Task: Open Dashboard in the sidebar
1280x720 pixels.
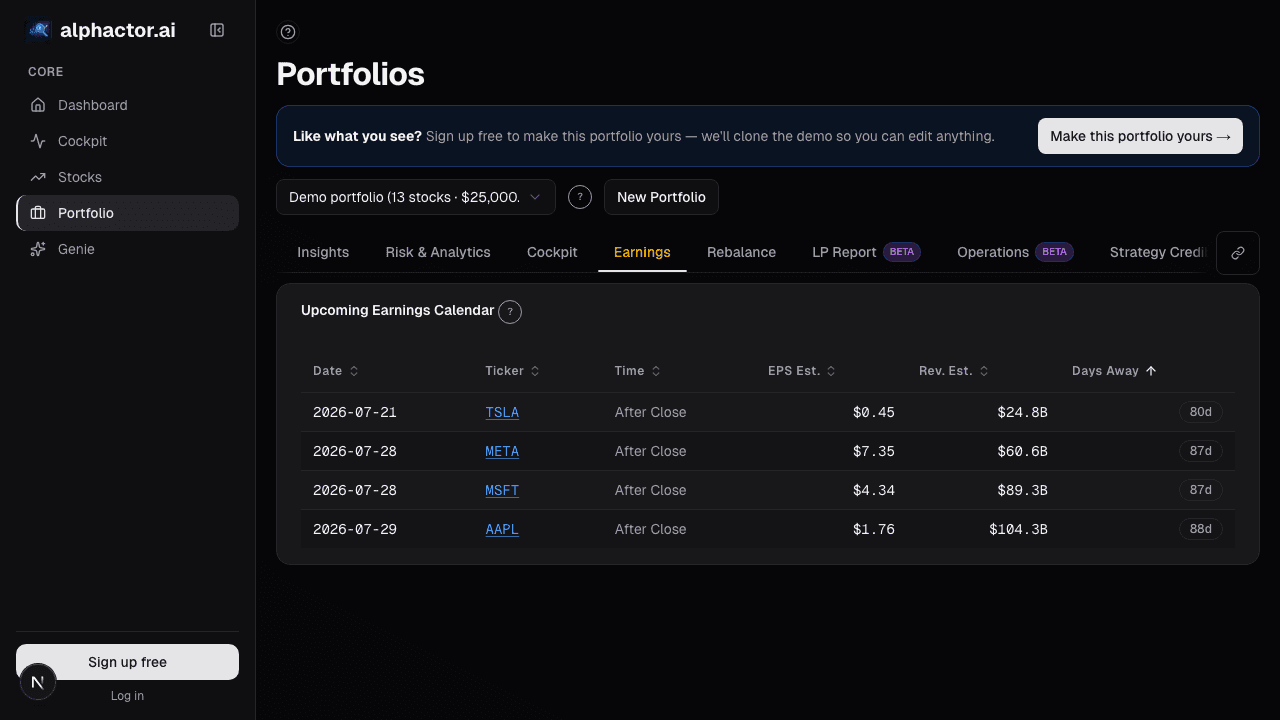Action: [x=127, y=105]
